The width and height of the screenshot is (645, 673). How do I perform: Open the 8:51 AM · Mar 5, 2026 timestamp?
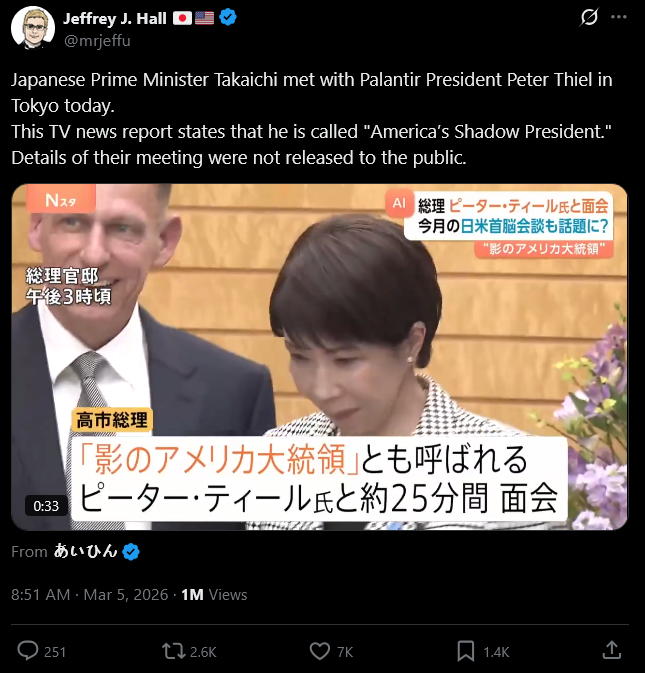pos(90,595)
